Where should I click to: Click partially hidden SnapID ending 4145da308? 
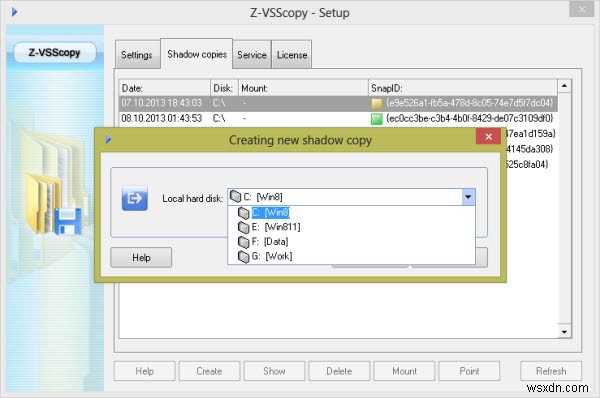tap(529, 149)
